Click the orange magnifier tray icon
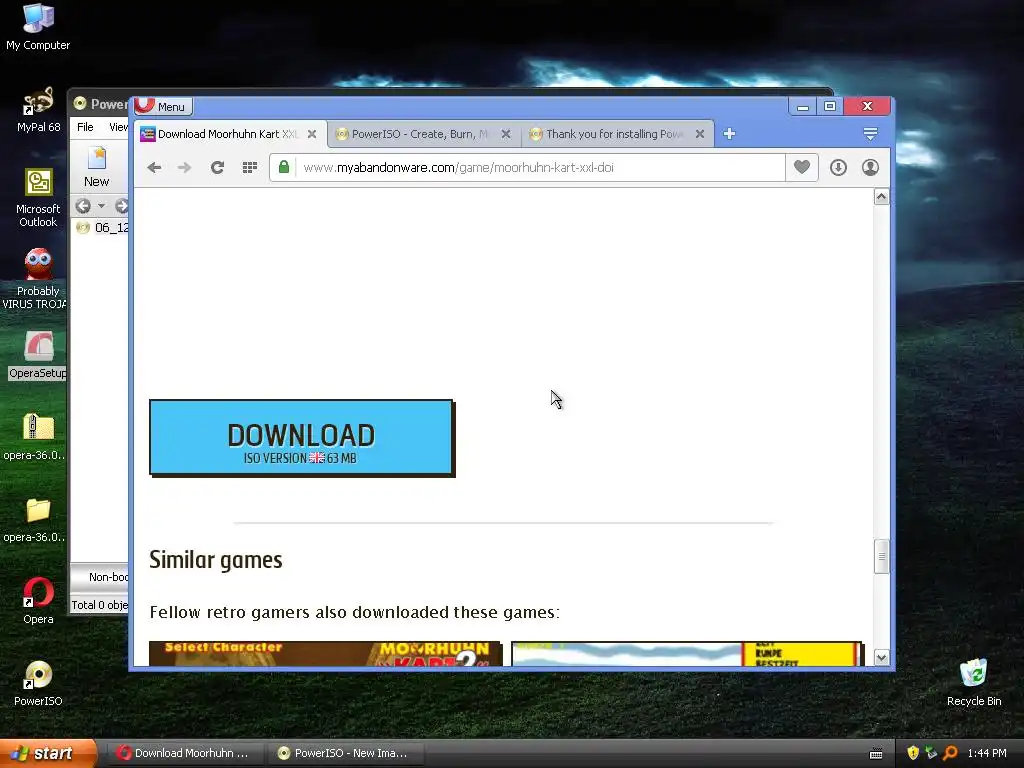Screen dimensions: 1024x768 coord(950,753)
